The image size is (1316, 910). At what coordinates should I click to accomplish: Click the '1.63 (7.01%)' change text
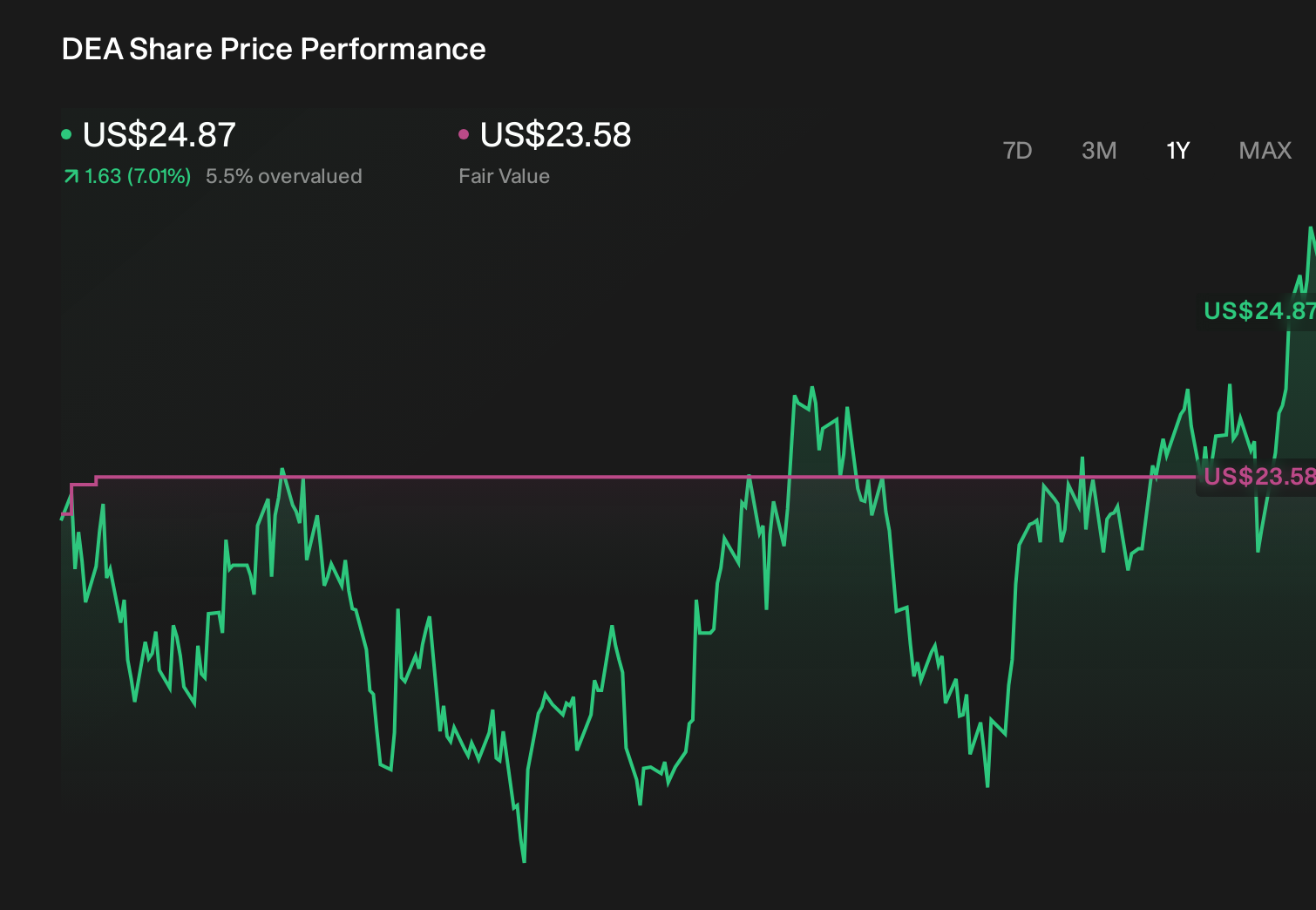pyautogui.click(x=138, y=176)
